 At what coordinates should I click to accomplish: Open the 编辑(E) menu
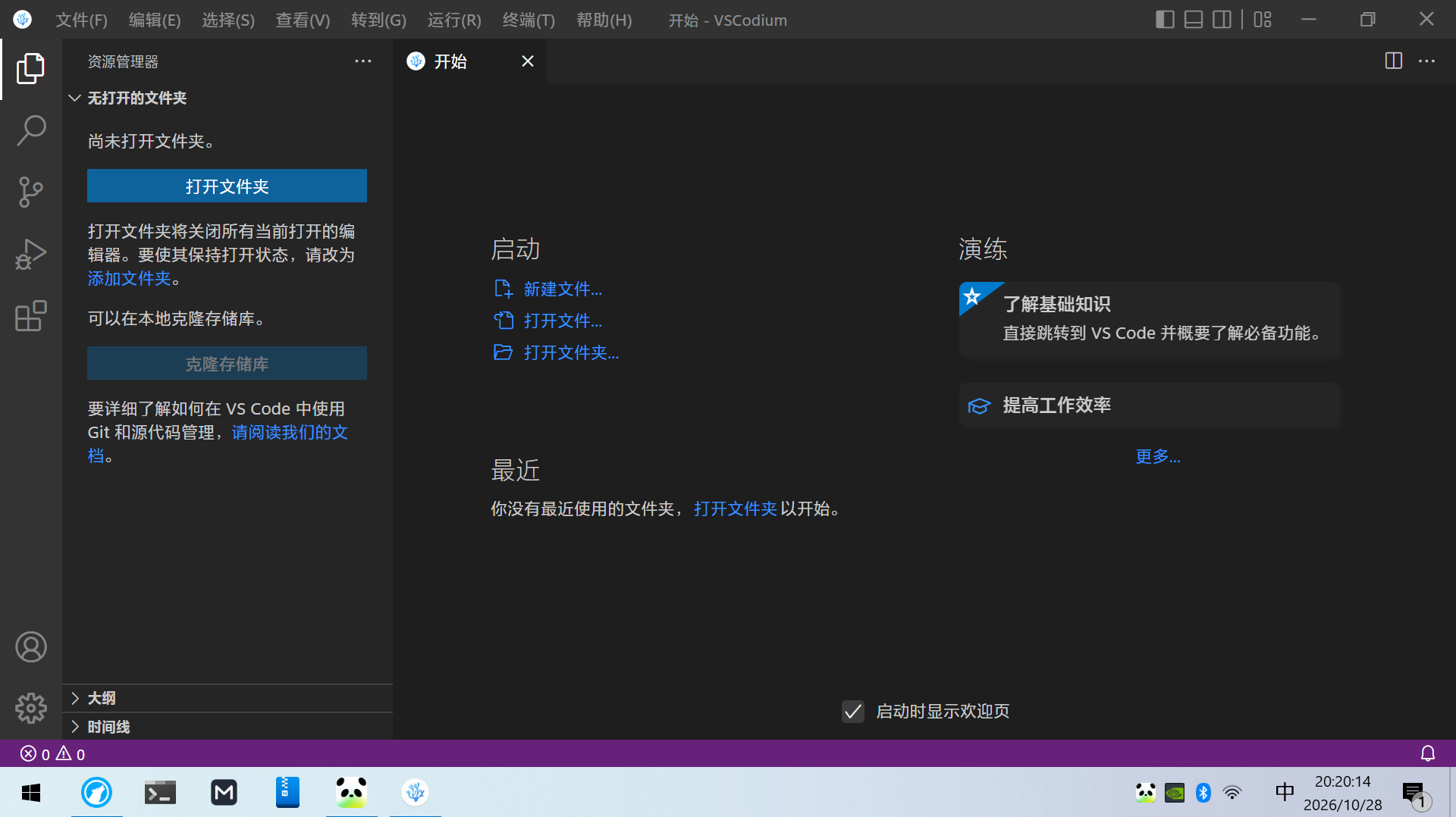(155, 20)
